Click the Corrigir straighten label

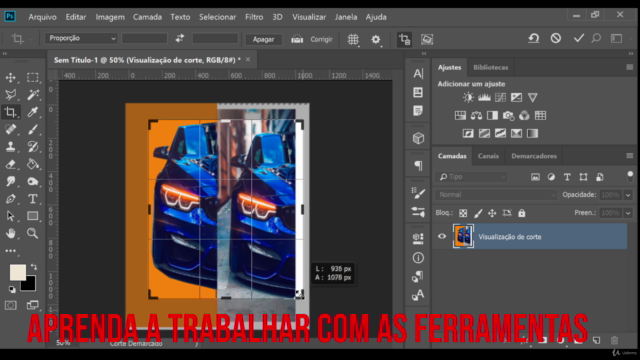pyautogui.click(x=321, y=39)
